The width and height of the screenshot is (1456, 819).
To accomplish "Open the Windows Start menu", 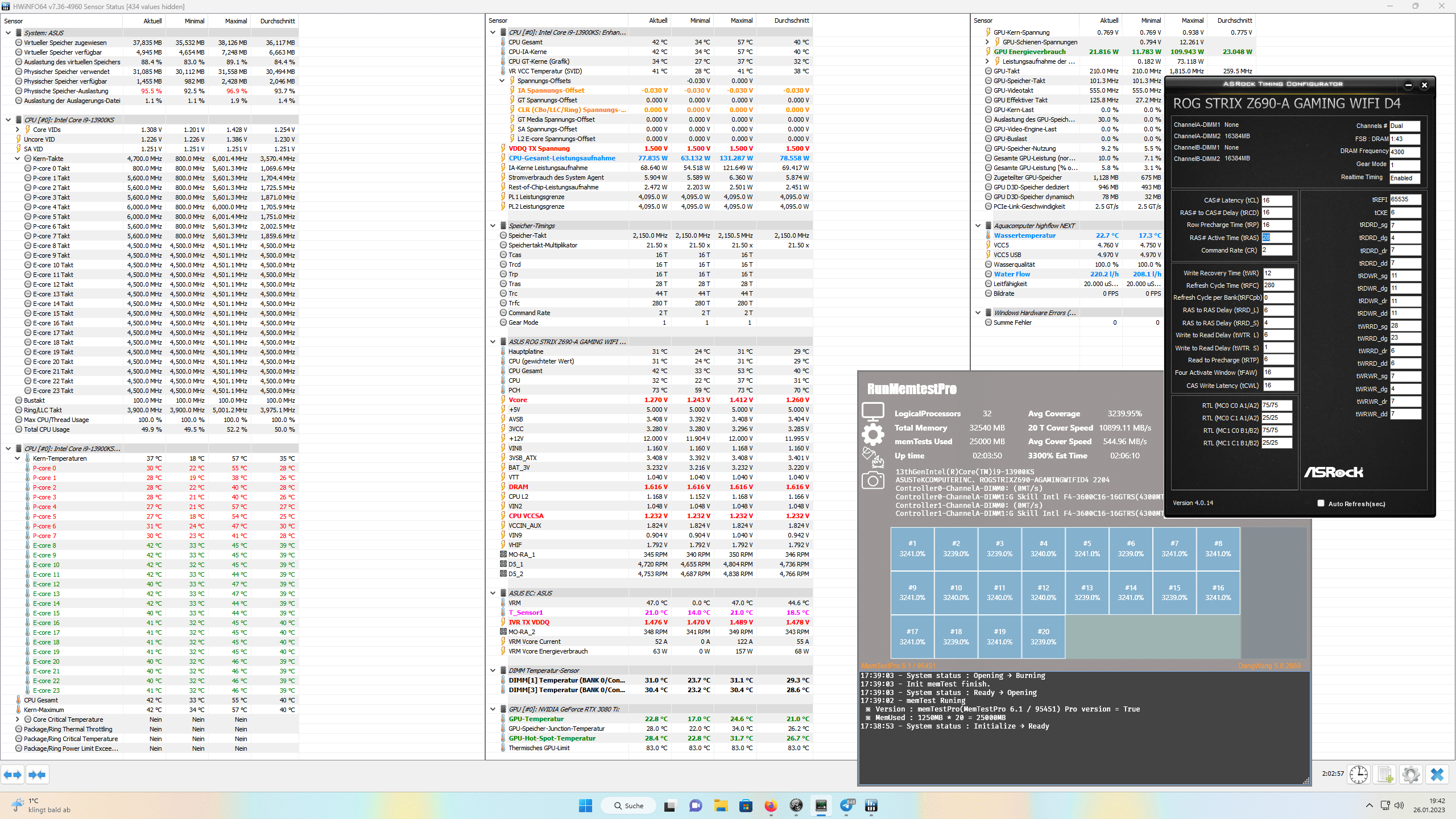I will pyautogui.click(x=585, y=805).
